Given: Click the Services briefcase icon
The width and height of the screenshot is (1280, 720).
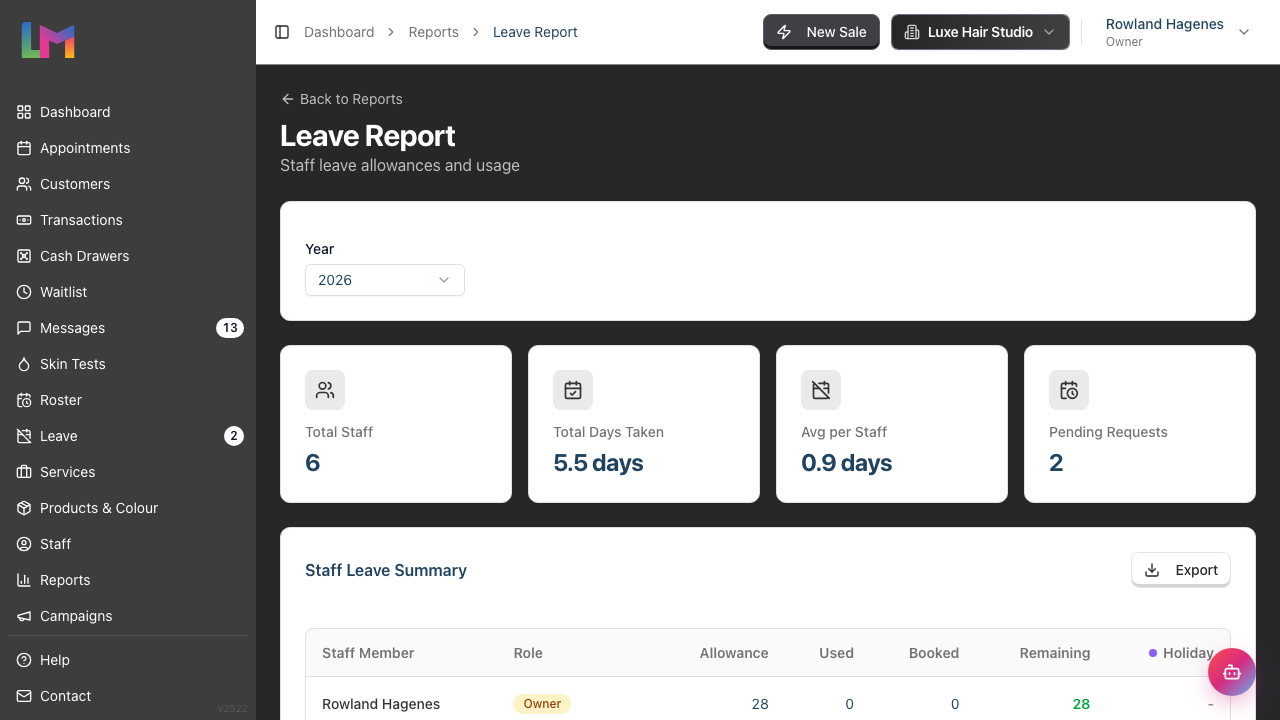Looking at the screenshot, I should pyautogui.click(x=24, y=472).
